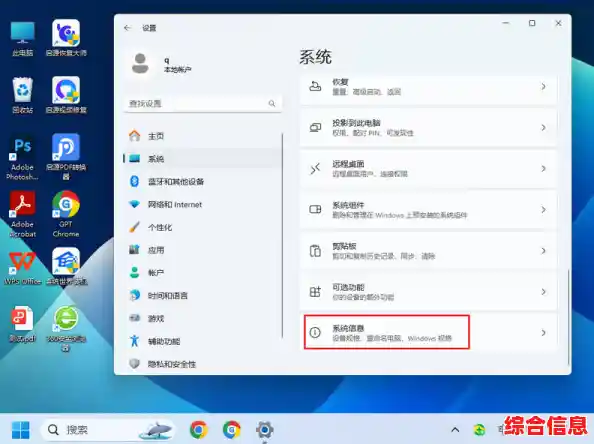Open 此电脑 desktop icon
The image size is (594, 444).
coord(23,39)
